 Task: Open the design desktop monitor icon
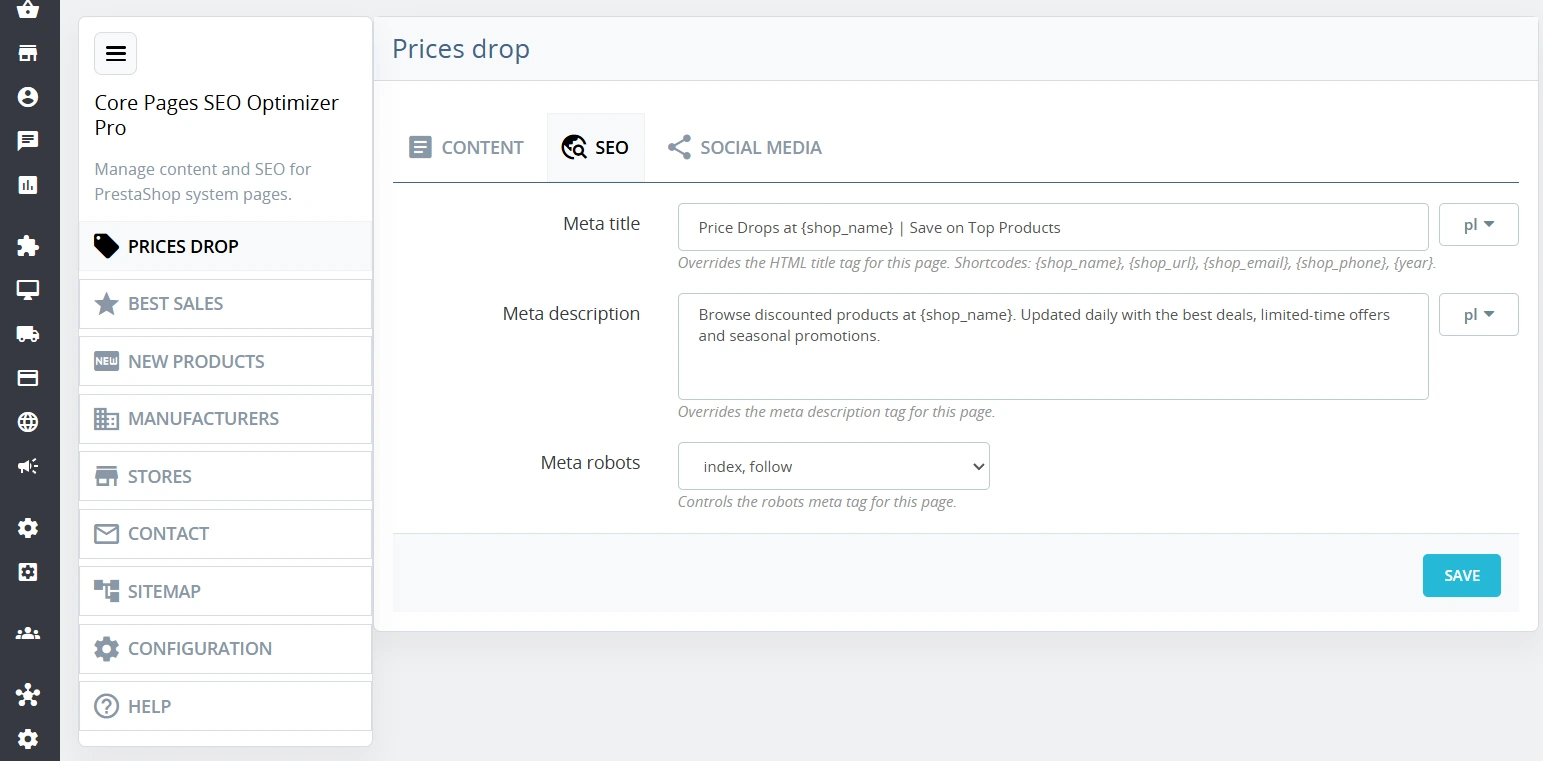28,291
